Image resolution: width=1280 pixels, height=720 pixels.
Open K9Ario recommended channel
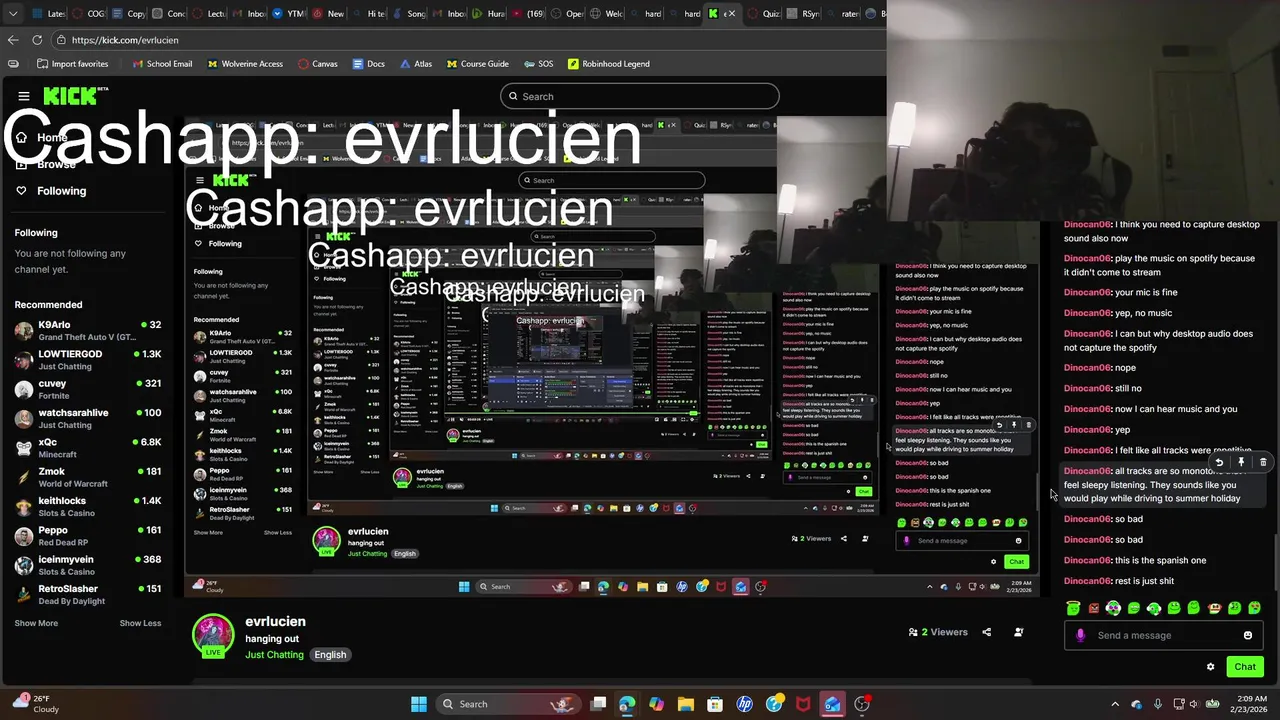[x=88, y=330]
